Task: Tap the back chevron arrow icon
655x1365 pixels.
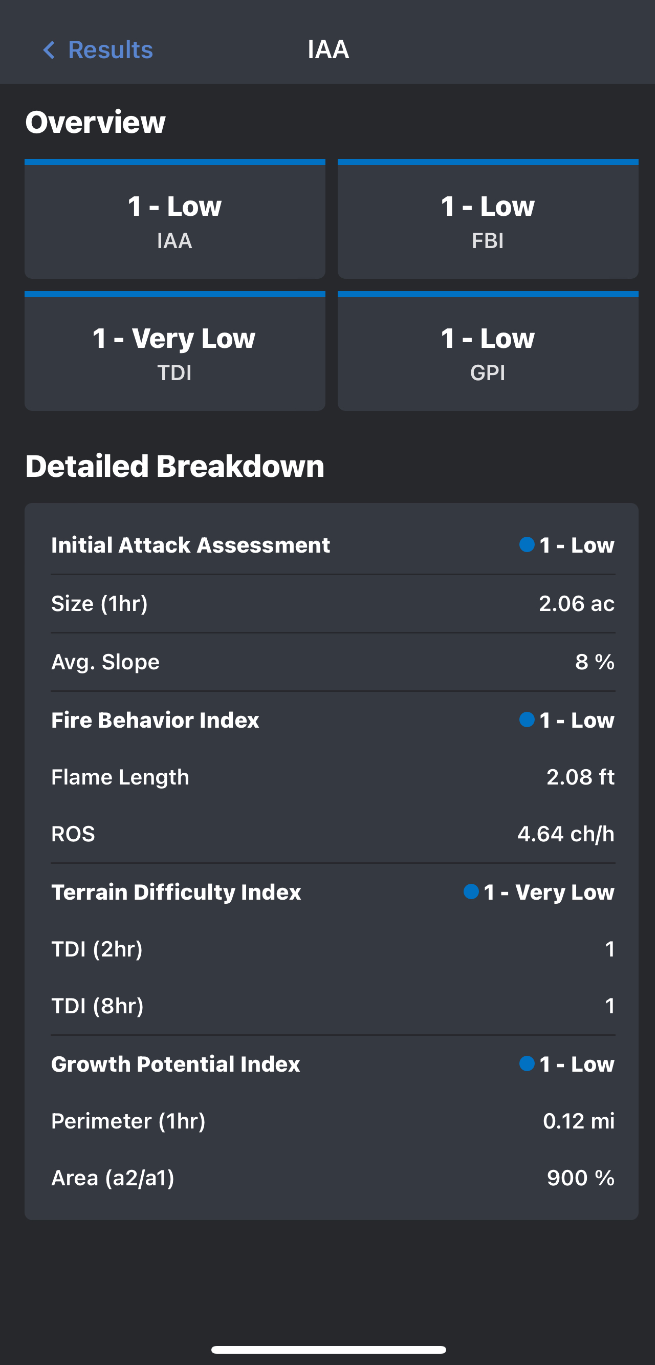Action: click(48, 50)
